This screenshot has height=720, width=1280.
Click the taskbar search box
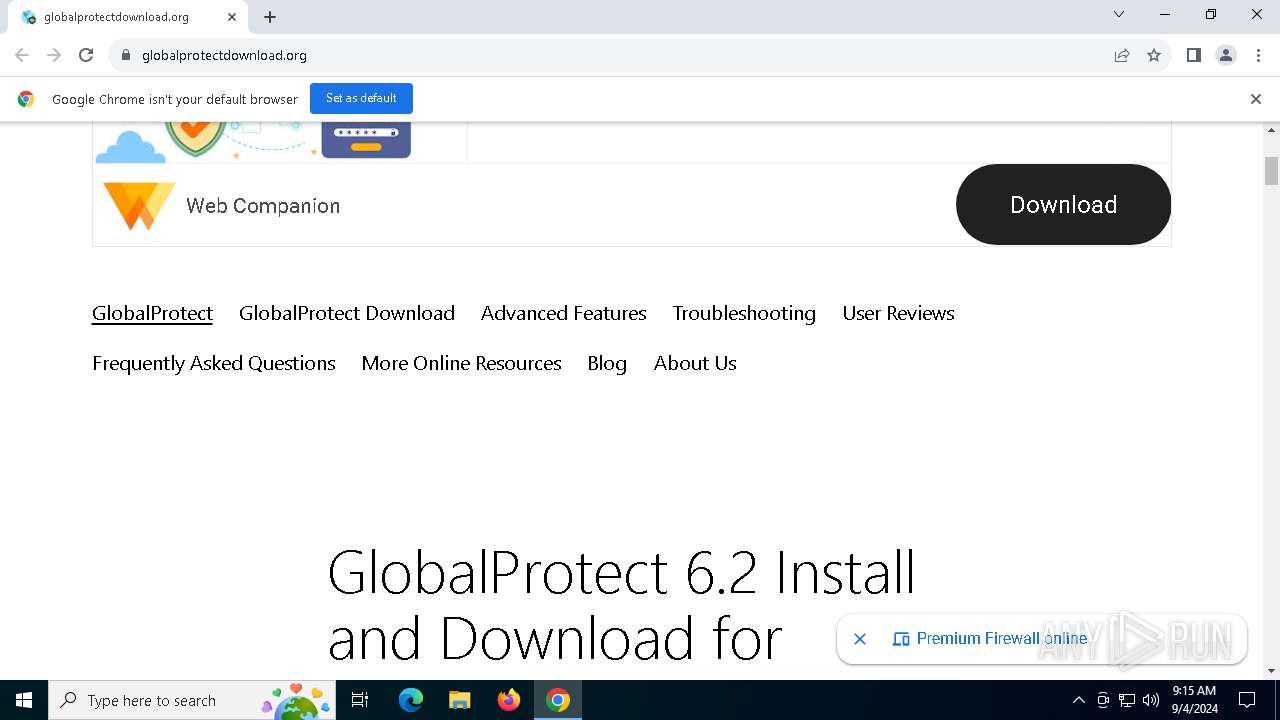192,700
